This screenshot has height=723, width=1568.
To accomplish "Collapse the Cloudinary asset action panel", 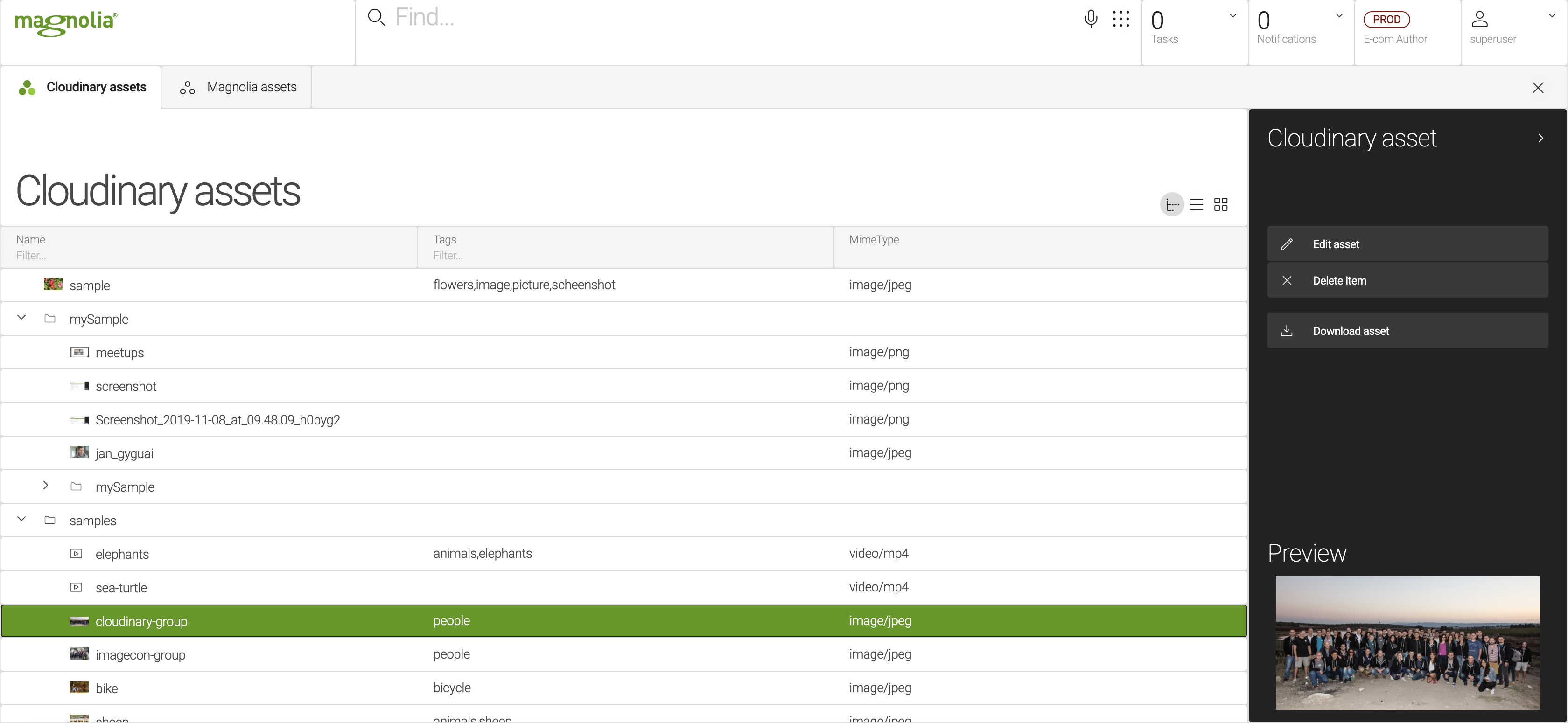I will click(1540, 138).
